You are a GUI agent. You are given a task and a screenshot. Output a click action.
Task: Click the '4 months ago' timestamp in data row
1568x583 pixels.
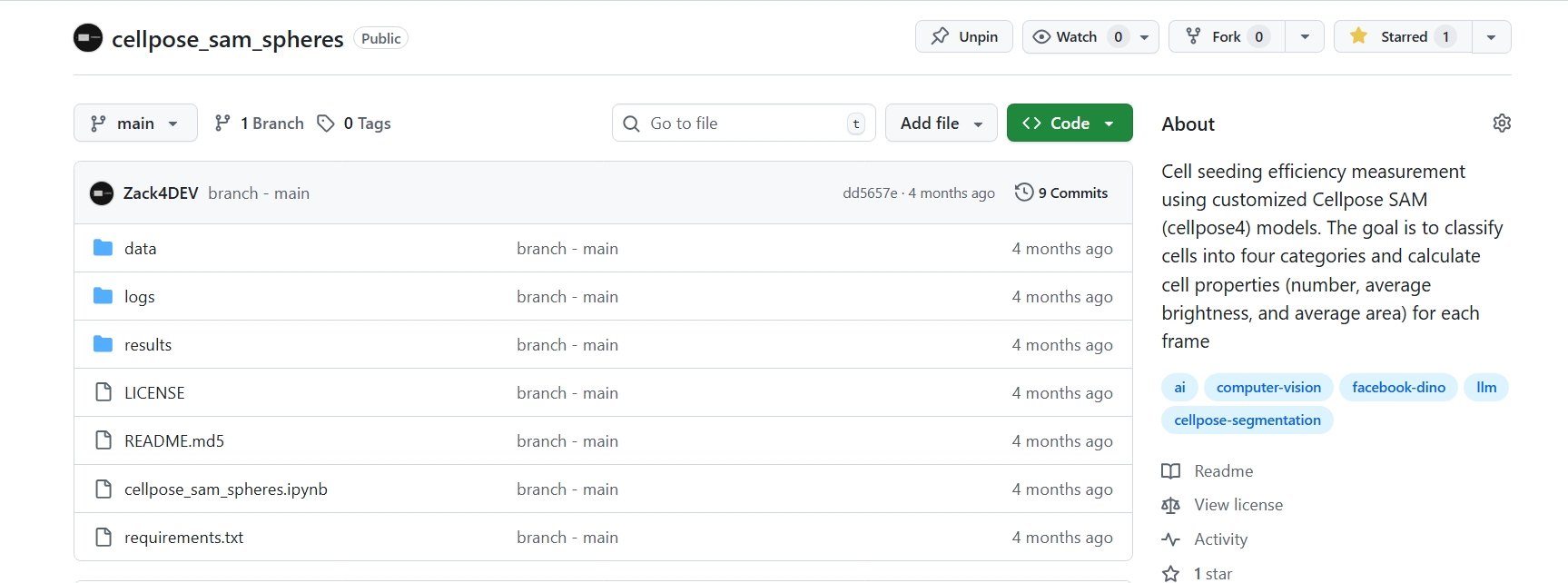pos(1062,248)
